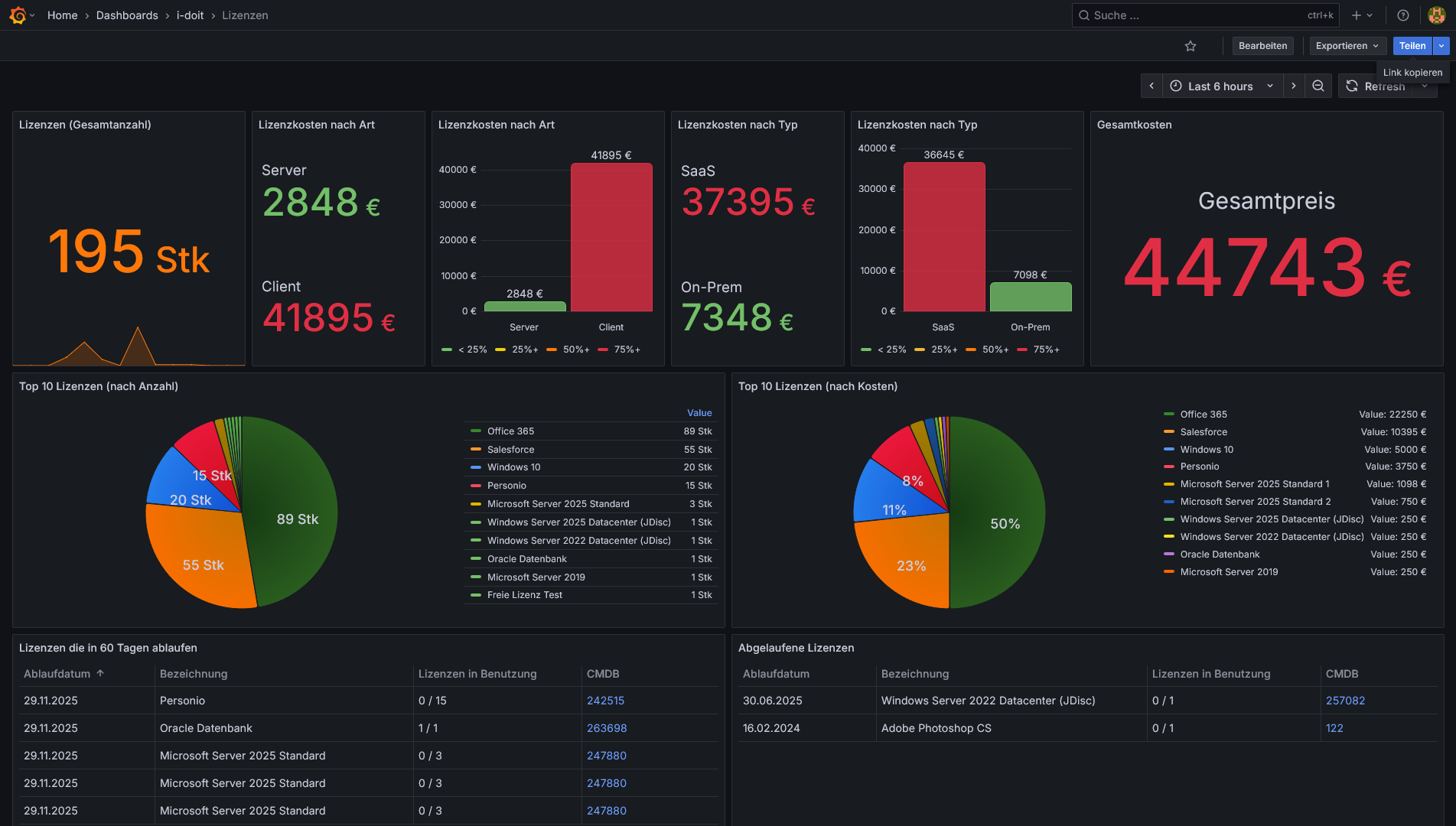Click the zoom out time range icon
This screenshot has height=826, width=1456.
pyautogui.click(x=1318, y=86)
